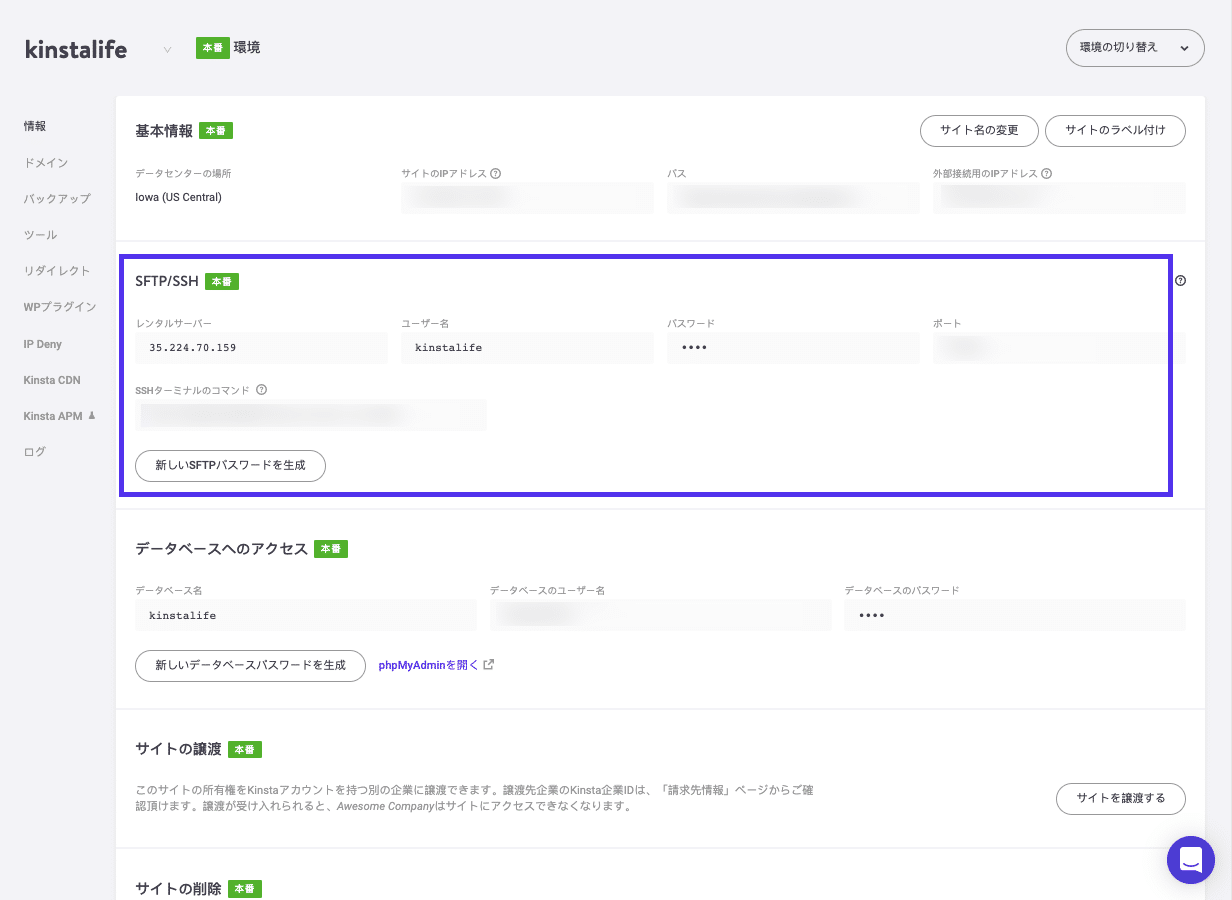The height and width of the screenshot is (900, 1232).
Task: Generate a new SFTP password
Action: tap(230, 465)
